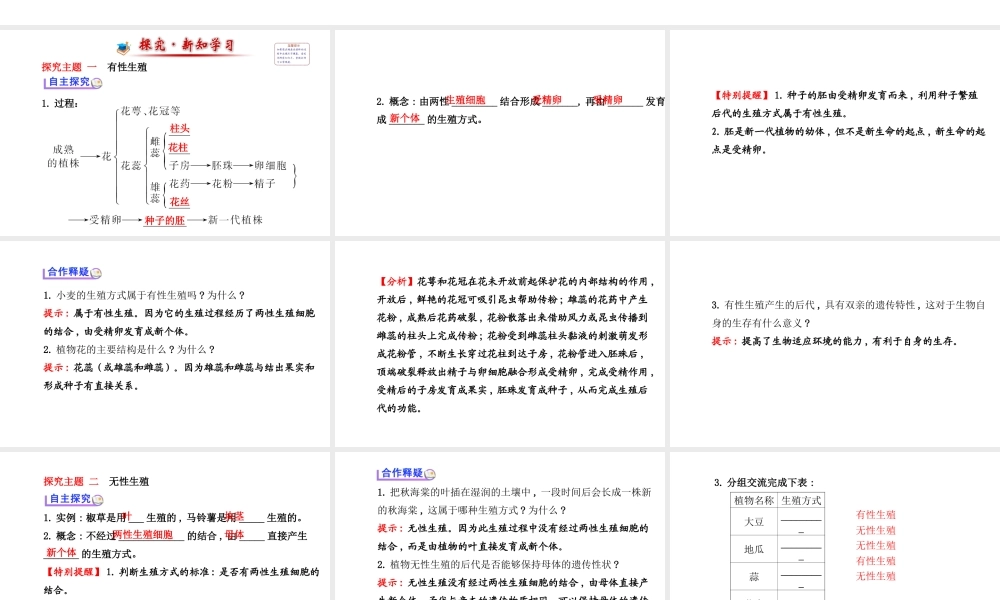Click magnifier icon next to 自主探究 under 有性生殖
The height and width of the screenshot is (600, 1000).
96,83
